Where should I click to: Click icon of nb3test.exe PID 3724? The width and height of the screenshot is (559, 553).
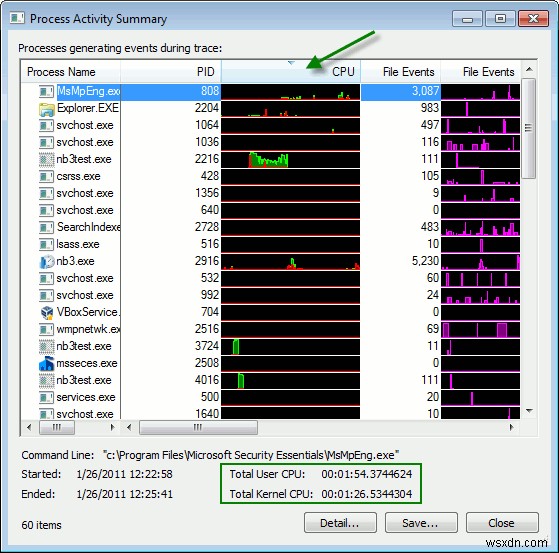click(46, 347)
